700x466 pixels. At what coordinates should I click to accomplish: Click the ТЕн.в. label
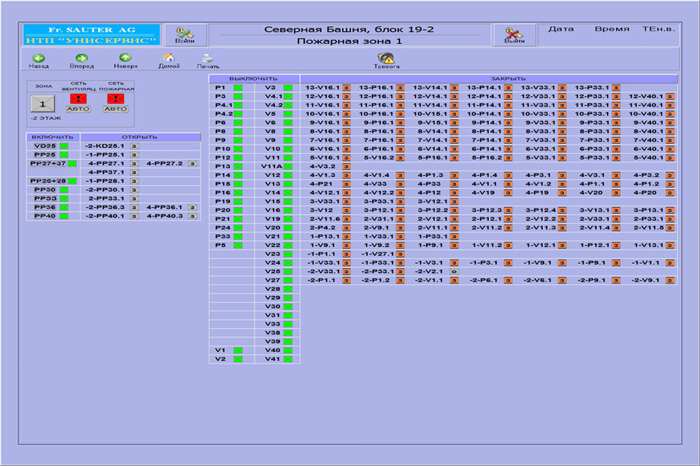659,29
